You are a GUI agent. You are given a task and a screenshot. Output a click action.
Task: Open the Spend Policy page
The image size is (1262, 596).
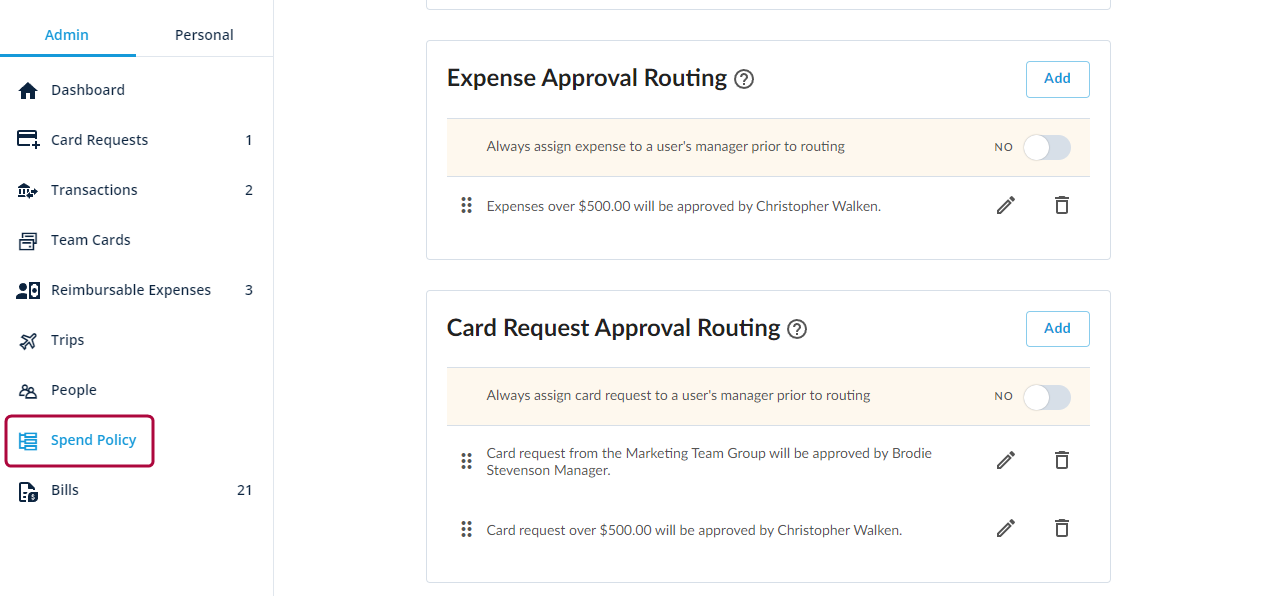tap(93, 439)
